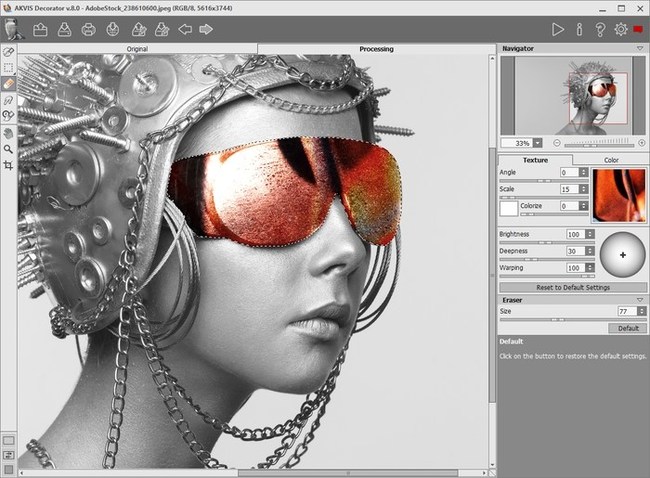Viewport: 650px width, 478px height.
Task: Run processing with the play button
Action: (x=558, y=29)
